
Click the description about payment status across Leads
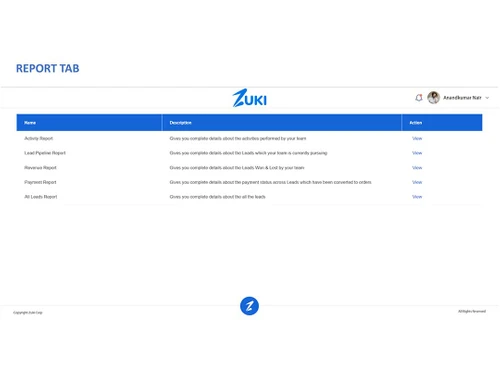[x=270, y=182]
